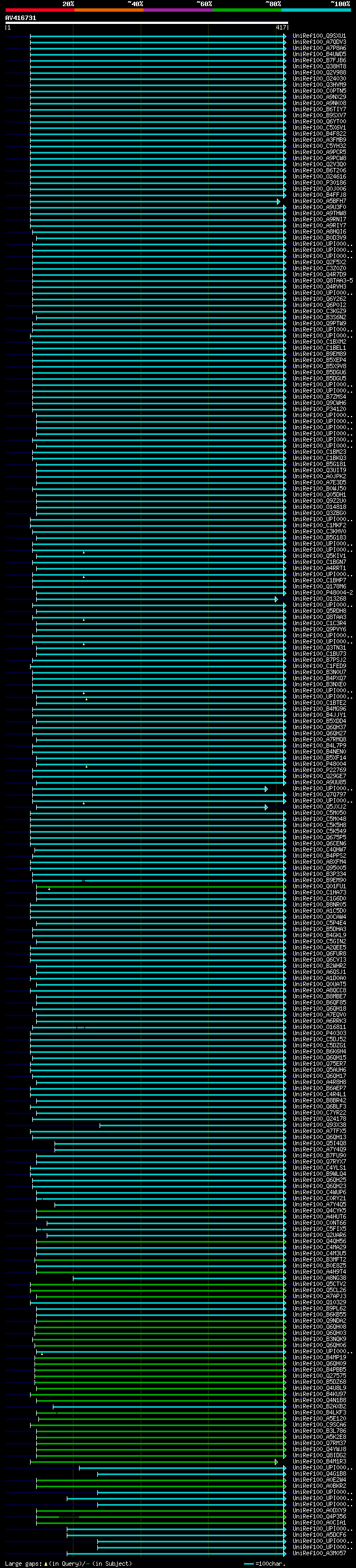This screenshot has height=1568, width=356.
Task: Open hit UniRef100_A2QEE5
Action: tap(319, 948)
